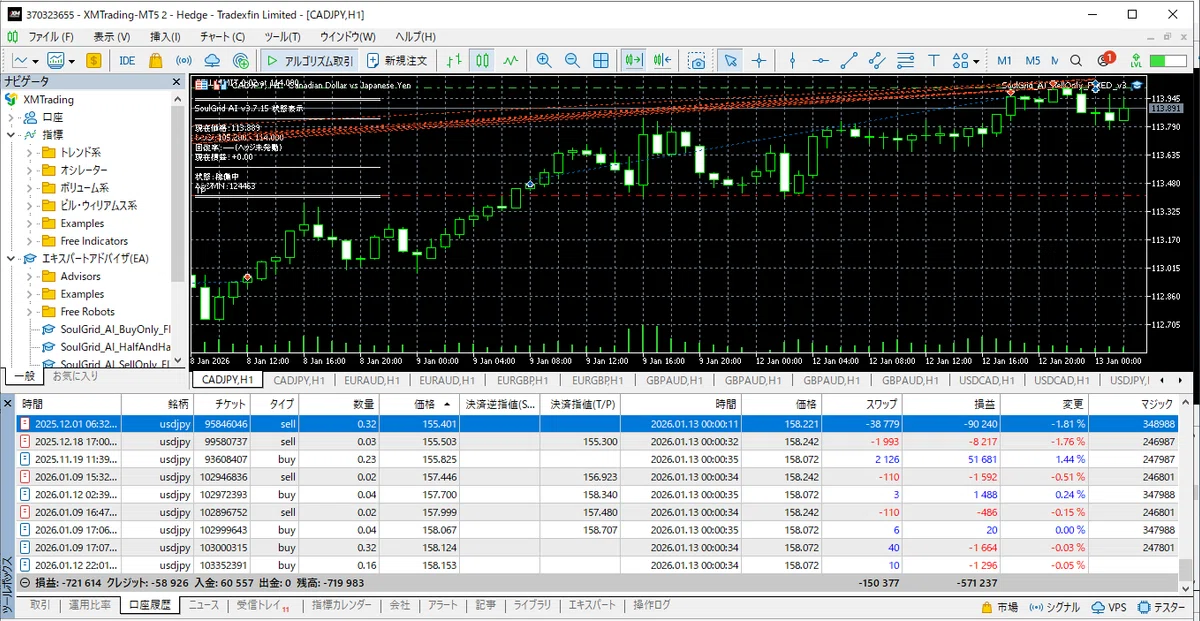Open the 挿入(I) menu
The width and height of the screenshot is (1200, 621).
tap(165, 37)
